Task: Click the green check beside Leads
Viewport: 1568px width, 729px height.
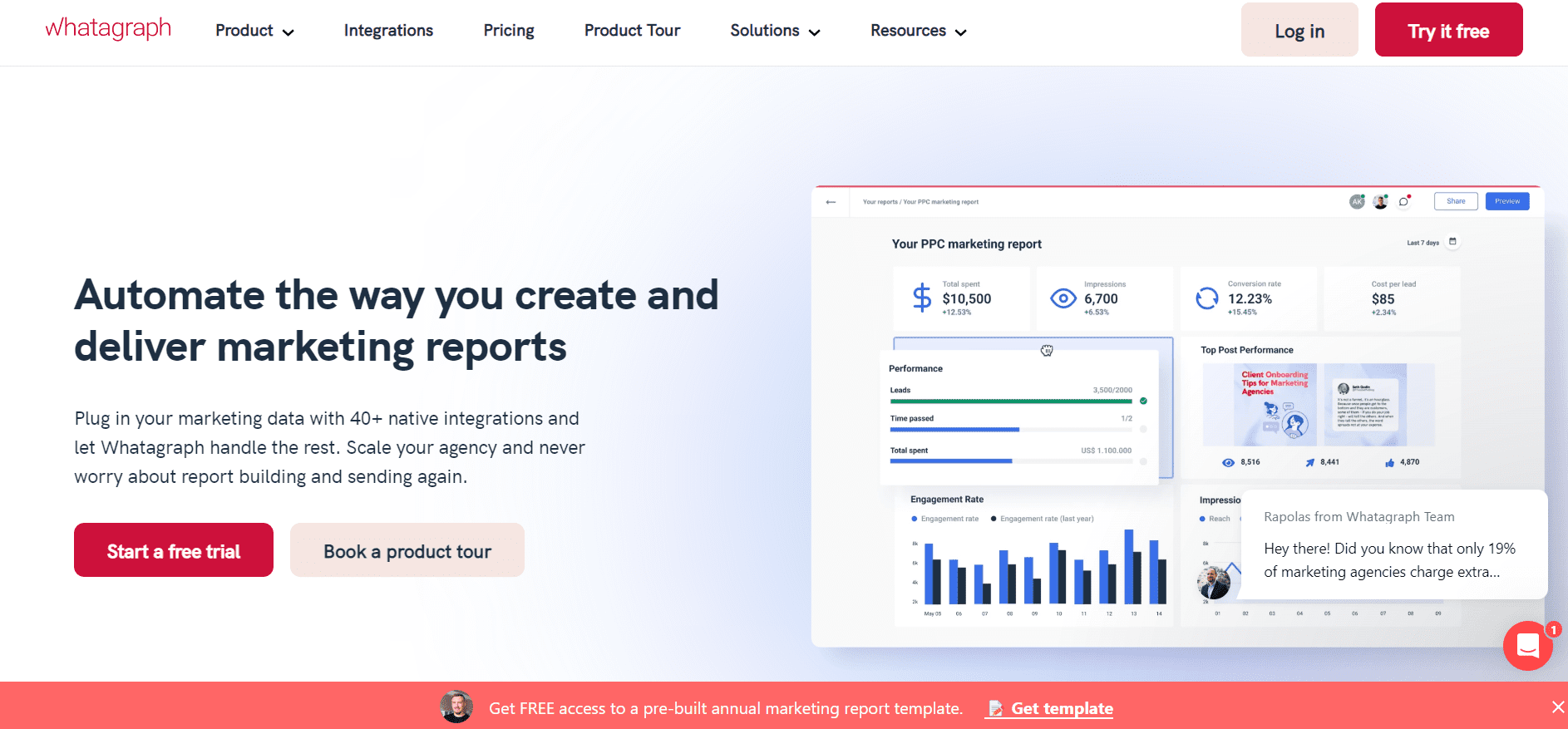Action: click(1143, 401)
